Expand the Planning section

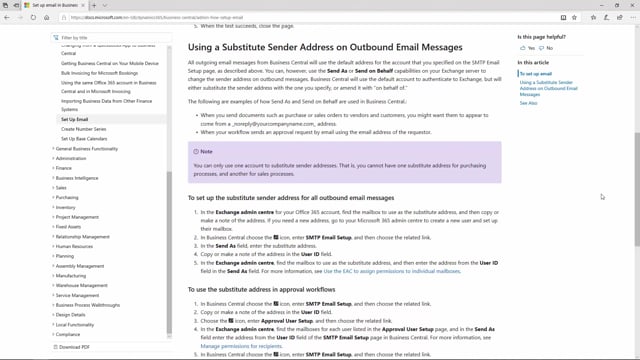(64, 256)
